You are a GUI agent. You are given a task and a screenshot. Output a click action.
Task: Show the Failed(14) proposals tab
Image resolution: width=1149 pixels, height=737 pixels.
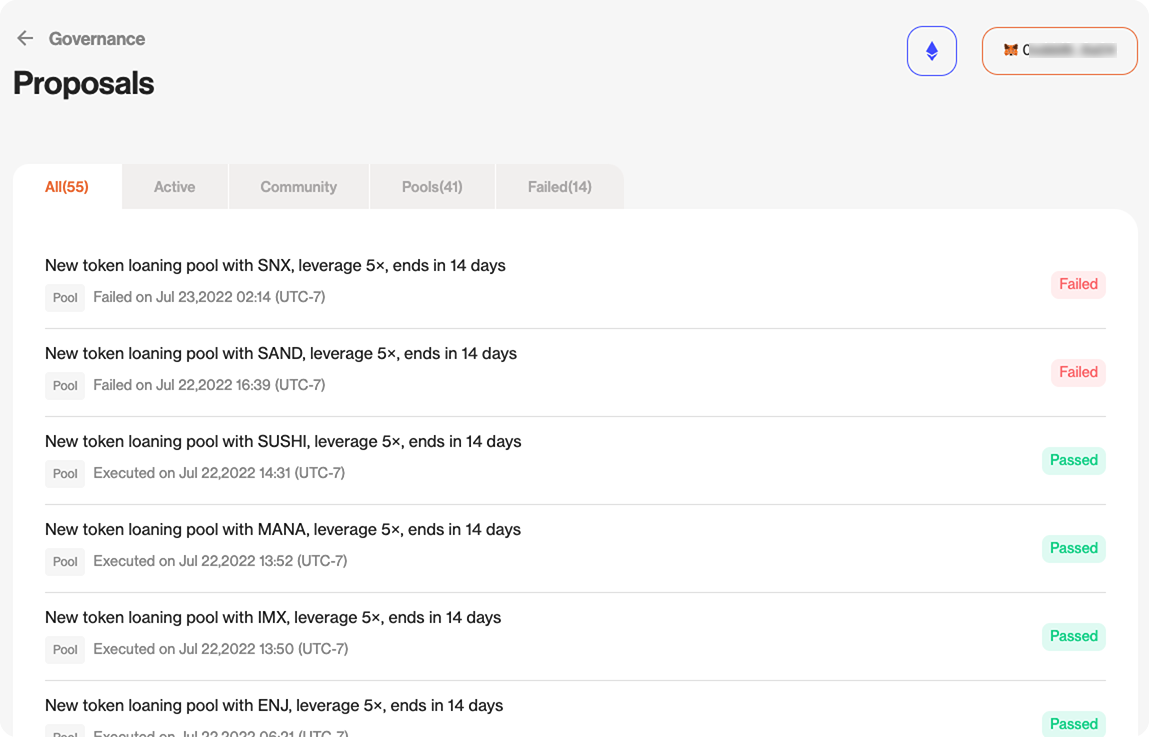(x=559, y=187)
